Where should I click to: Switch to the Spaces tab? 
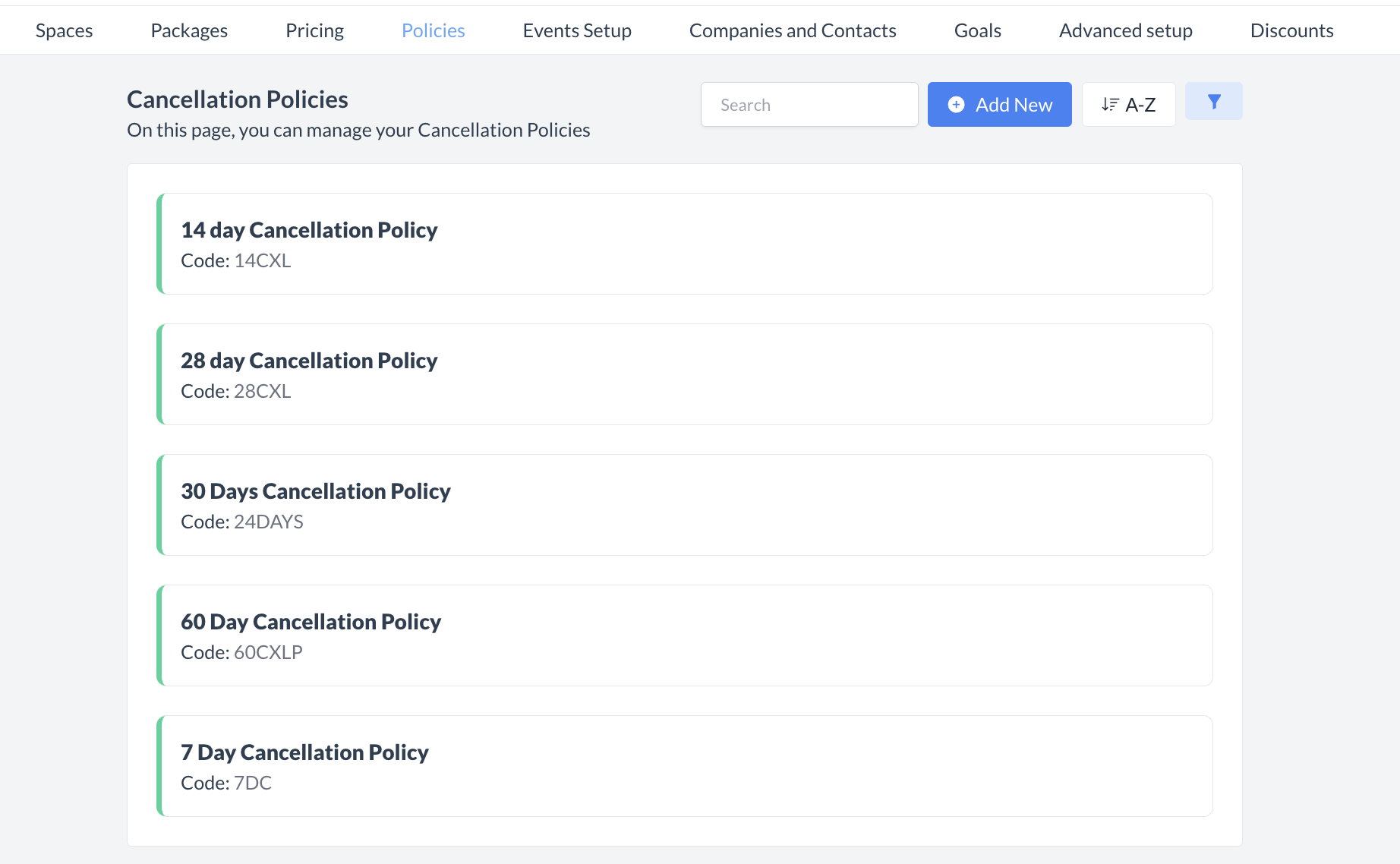tap(64, 30)
